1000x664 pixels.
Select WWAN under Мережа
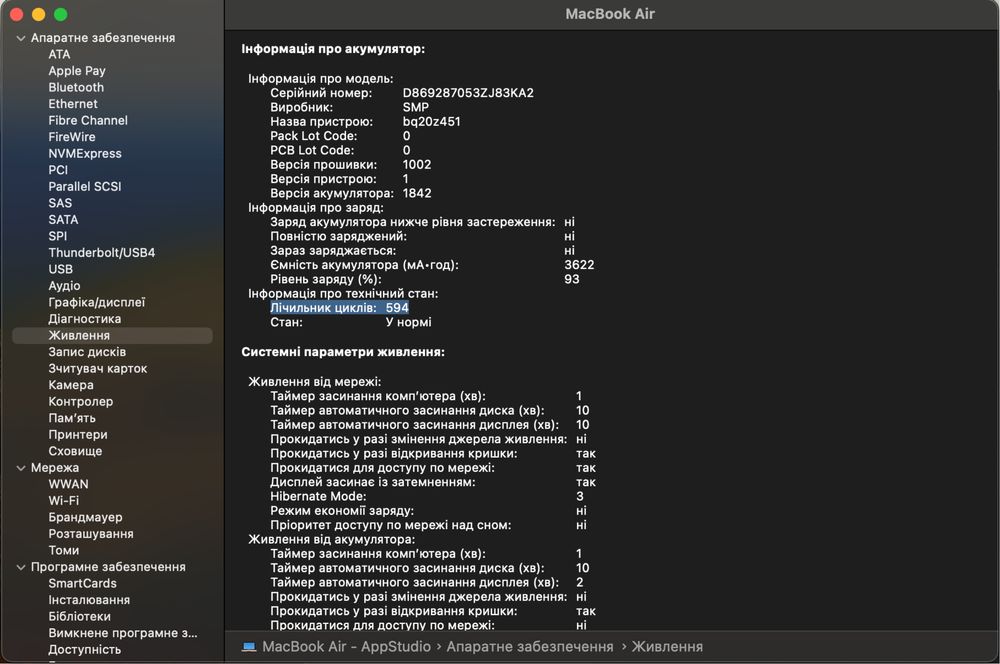click(x=68, y=485)
